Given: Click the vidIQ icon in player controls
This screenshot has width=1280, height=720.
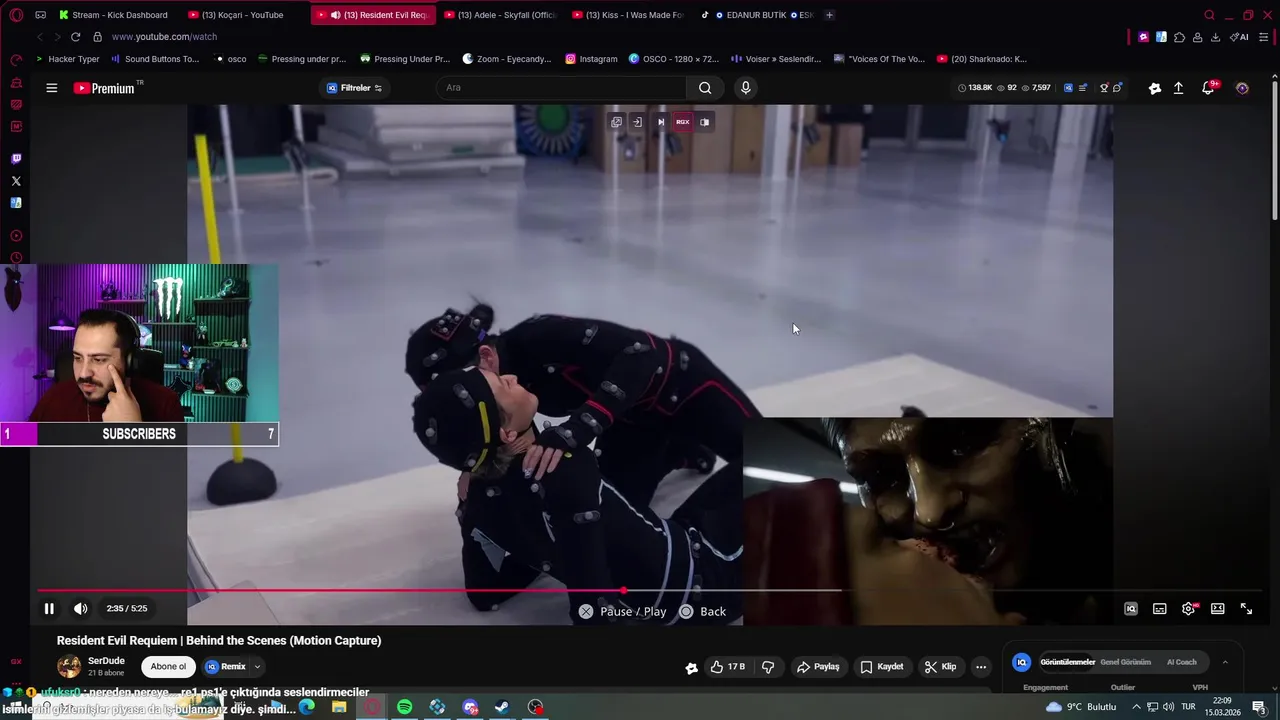Looking at the screenshot, I should [1130, 608].
